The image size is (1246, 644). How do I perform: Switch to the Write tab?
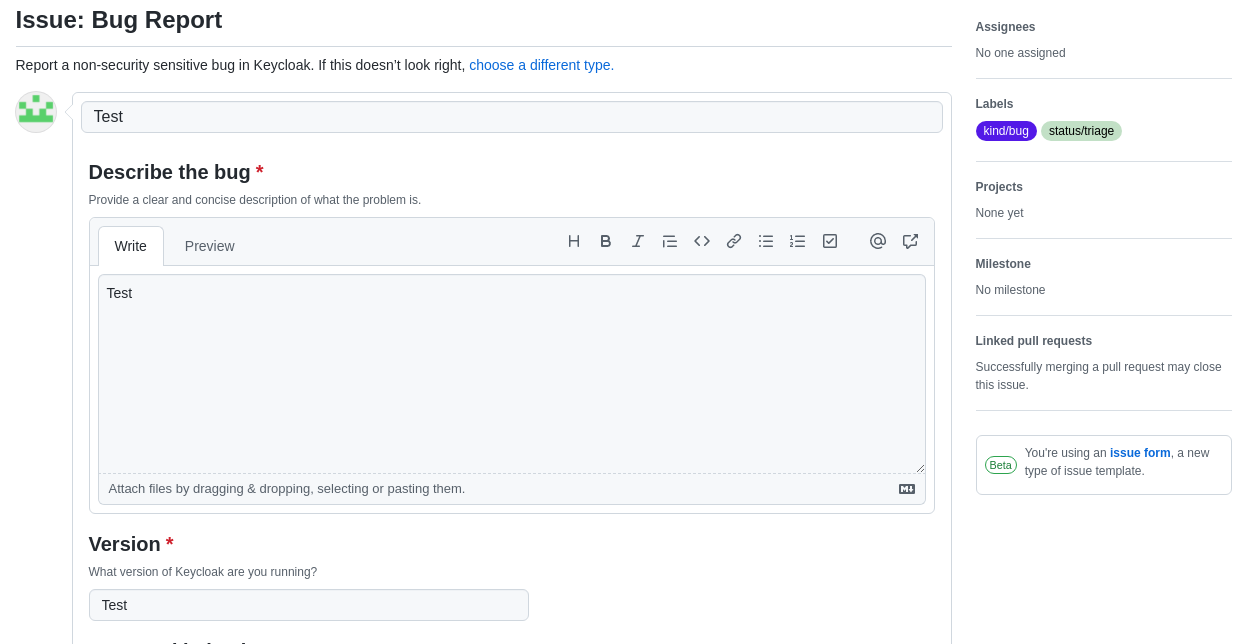pyautogui.click(x=131, y=246)
